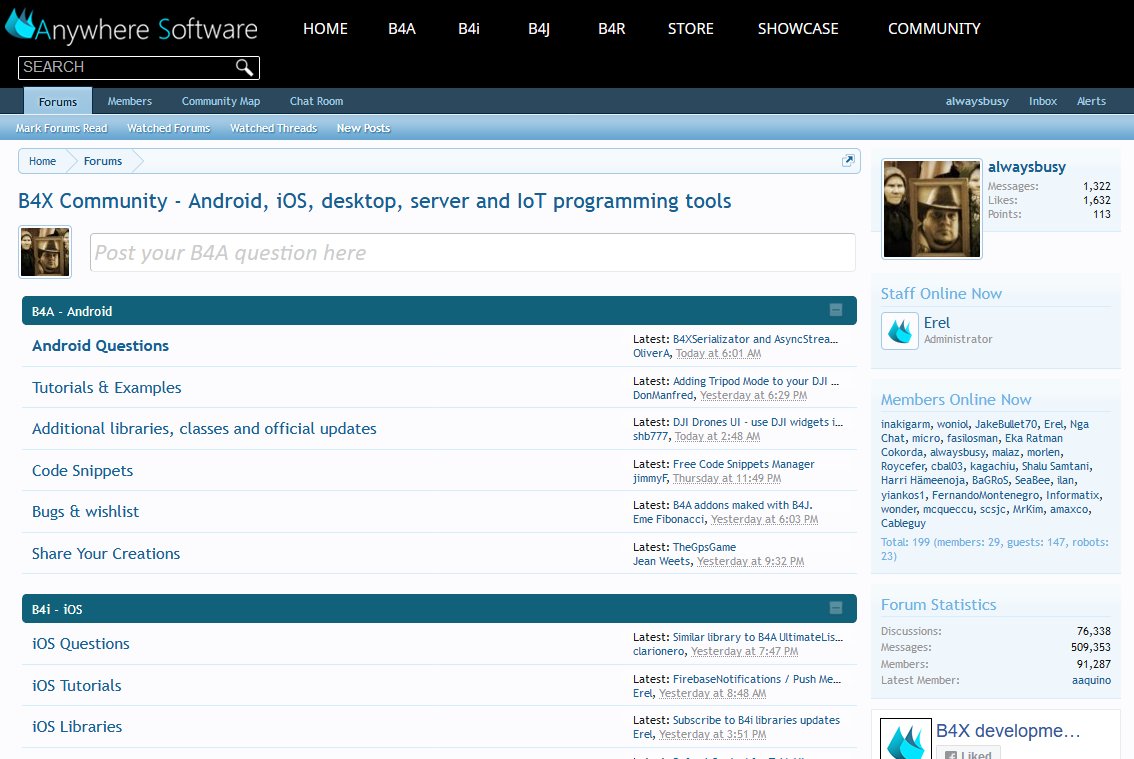
Task: Open New Posts
Action: 363,128
